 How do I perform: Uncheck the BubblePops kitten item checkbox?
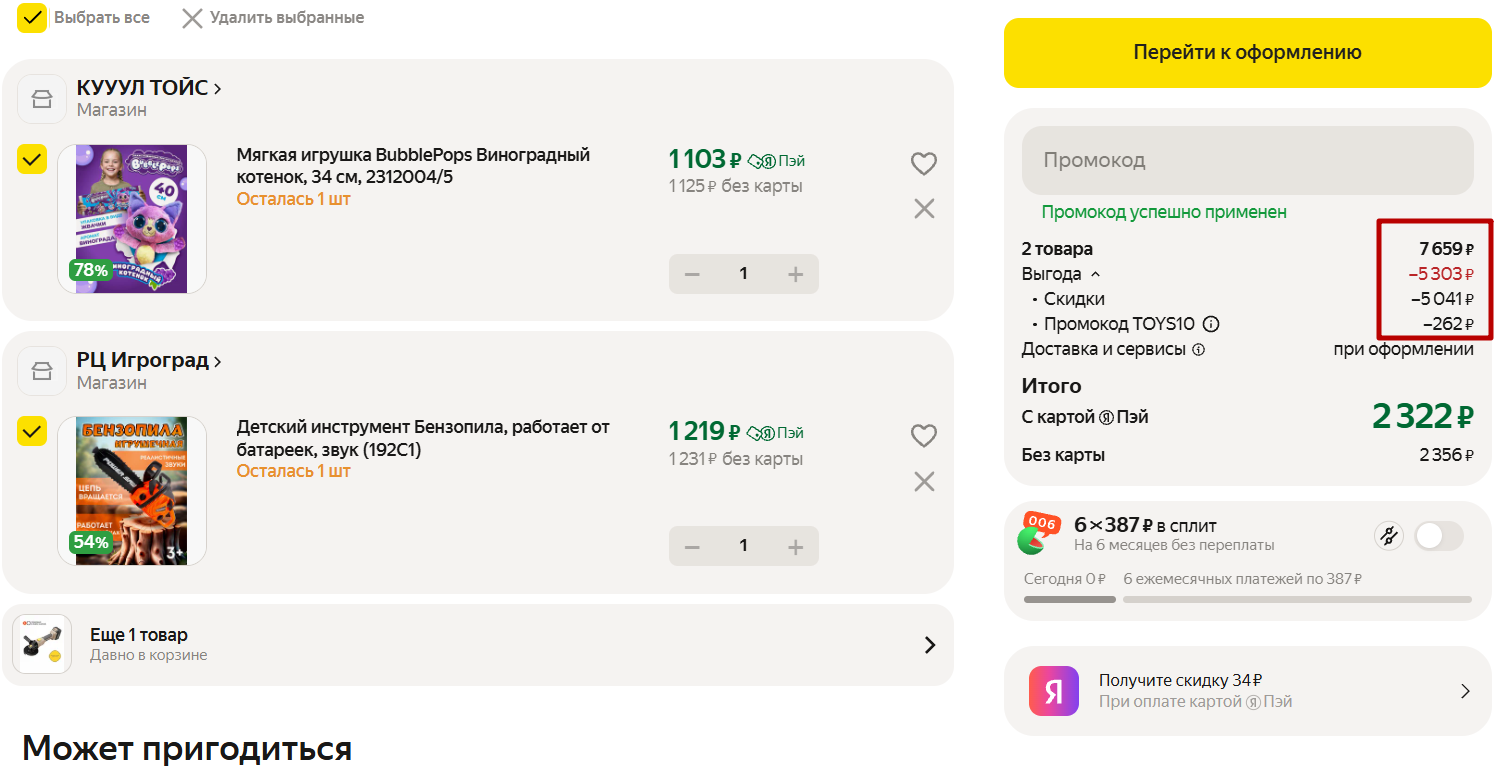click(33, 159)
